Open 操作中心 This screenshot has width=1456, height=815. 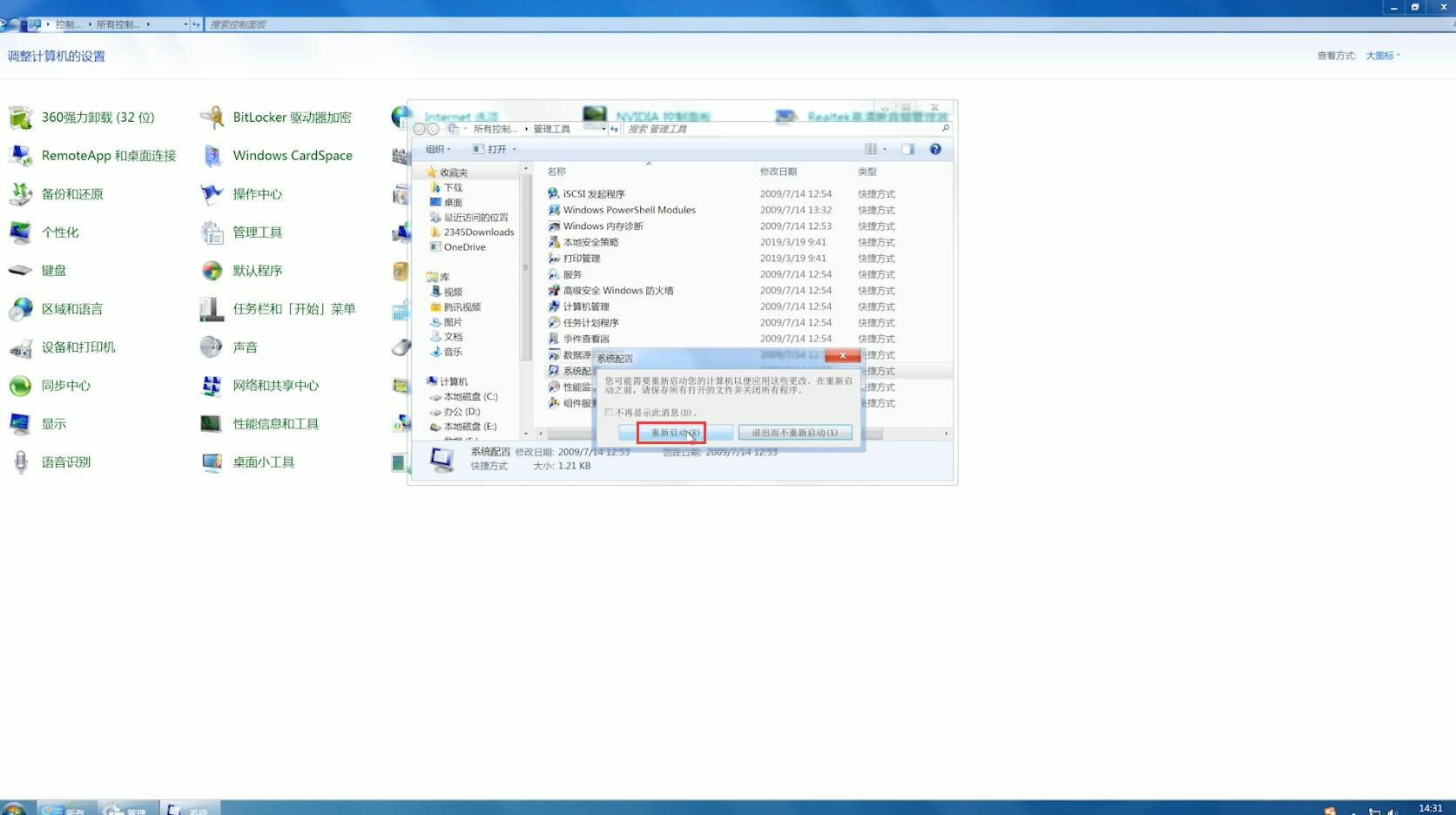click(241, 193)
